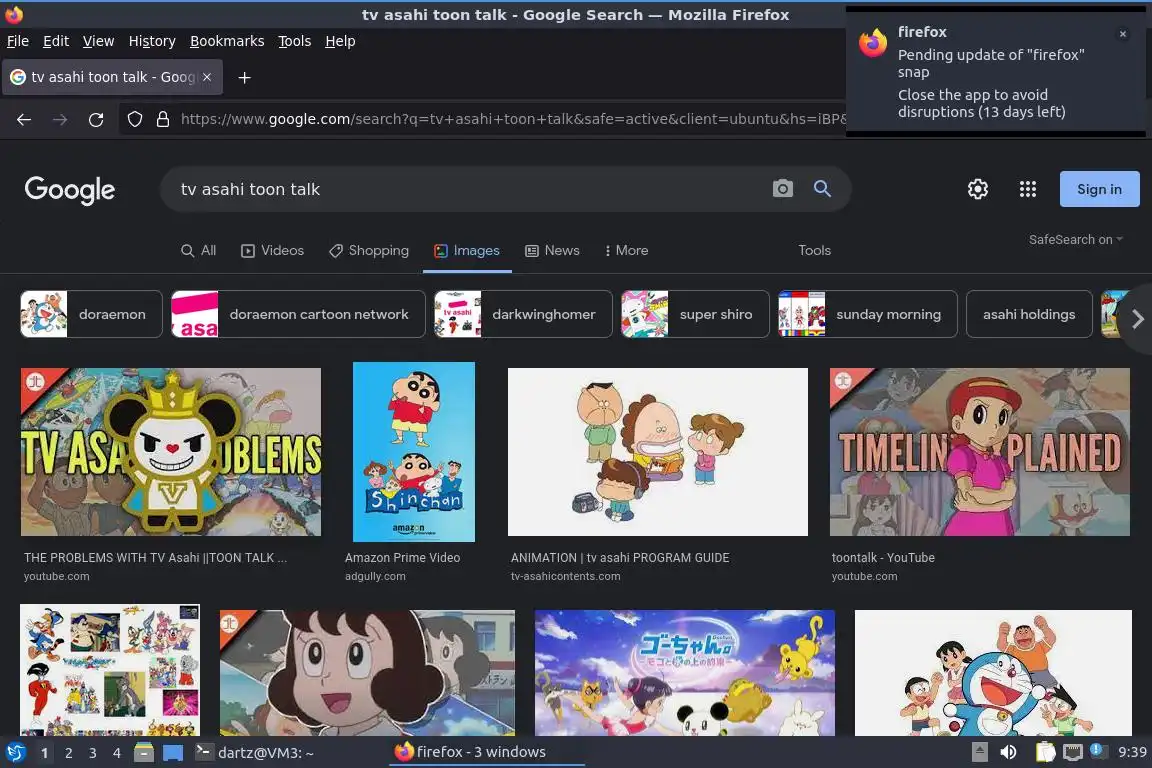The width and height of the screenshot is (1152, 768).
Task: Click the adgully.com source link
Action: (x=375, y=576)
